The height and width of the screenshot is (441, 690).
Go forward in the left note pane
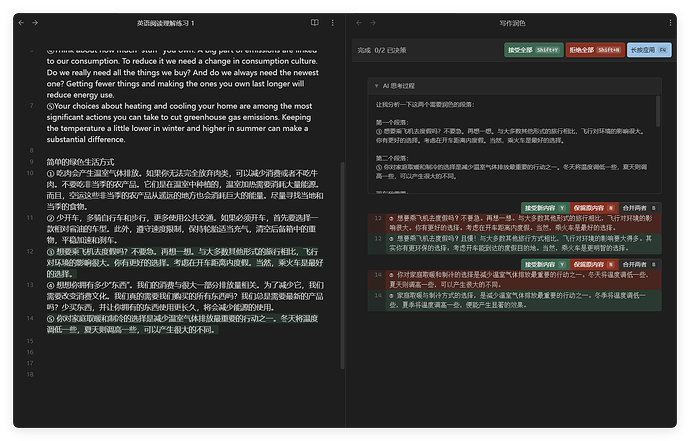pyautogui.click(x=35, y=22)
